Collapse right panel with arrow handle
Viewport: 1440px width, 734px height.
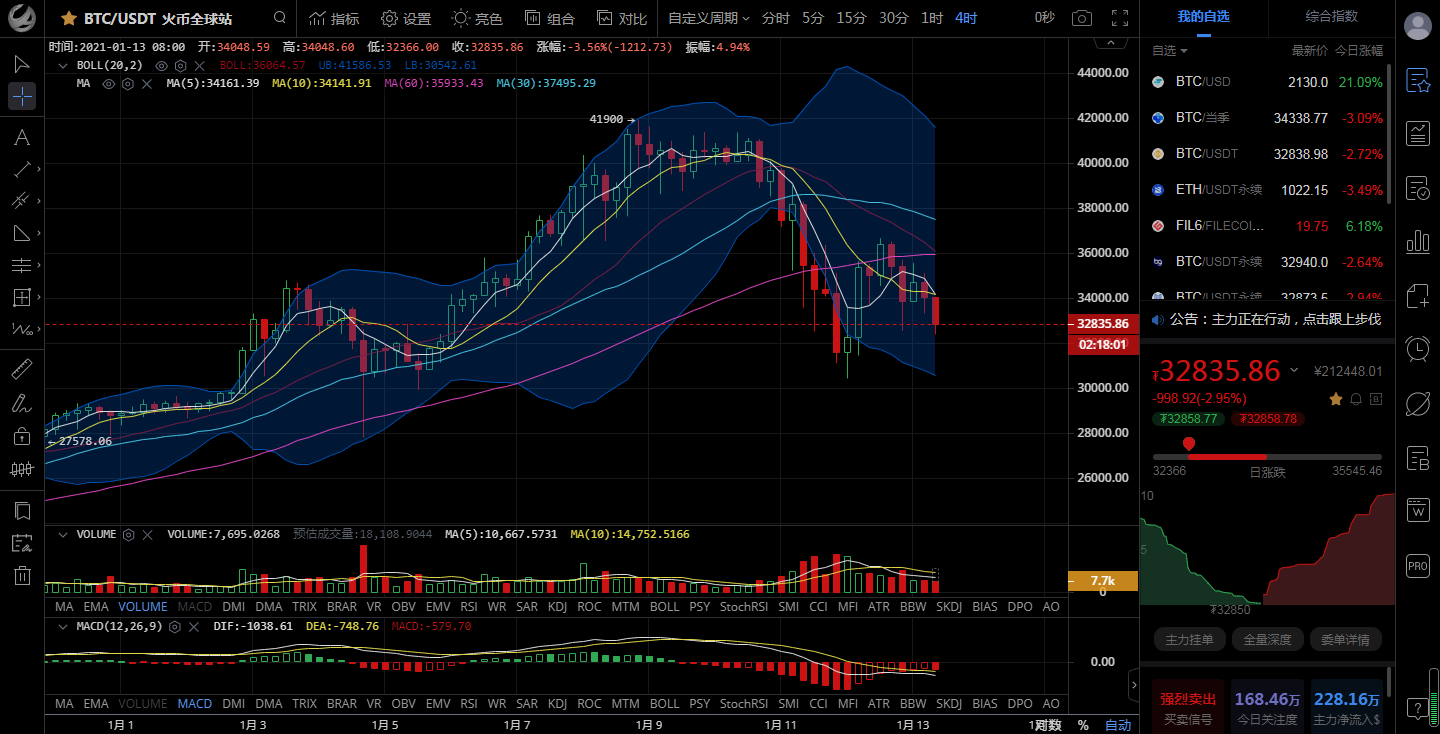click(x=1133, y=685)
